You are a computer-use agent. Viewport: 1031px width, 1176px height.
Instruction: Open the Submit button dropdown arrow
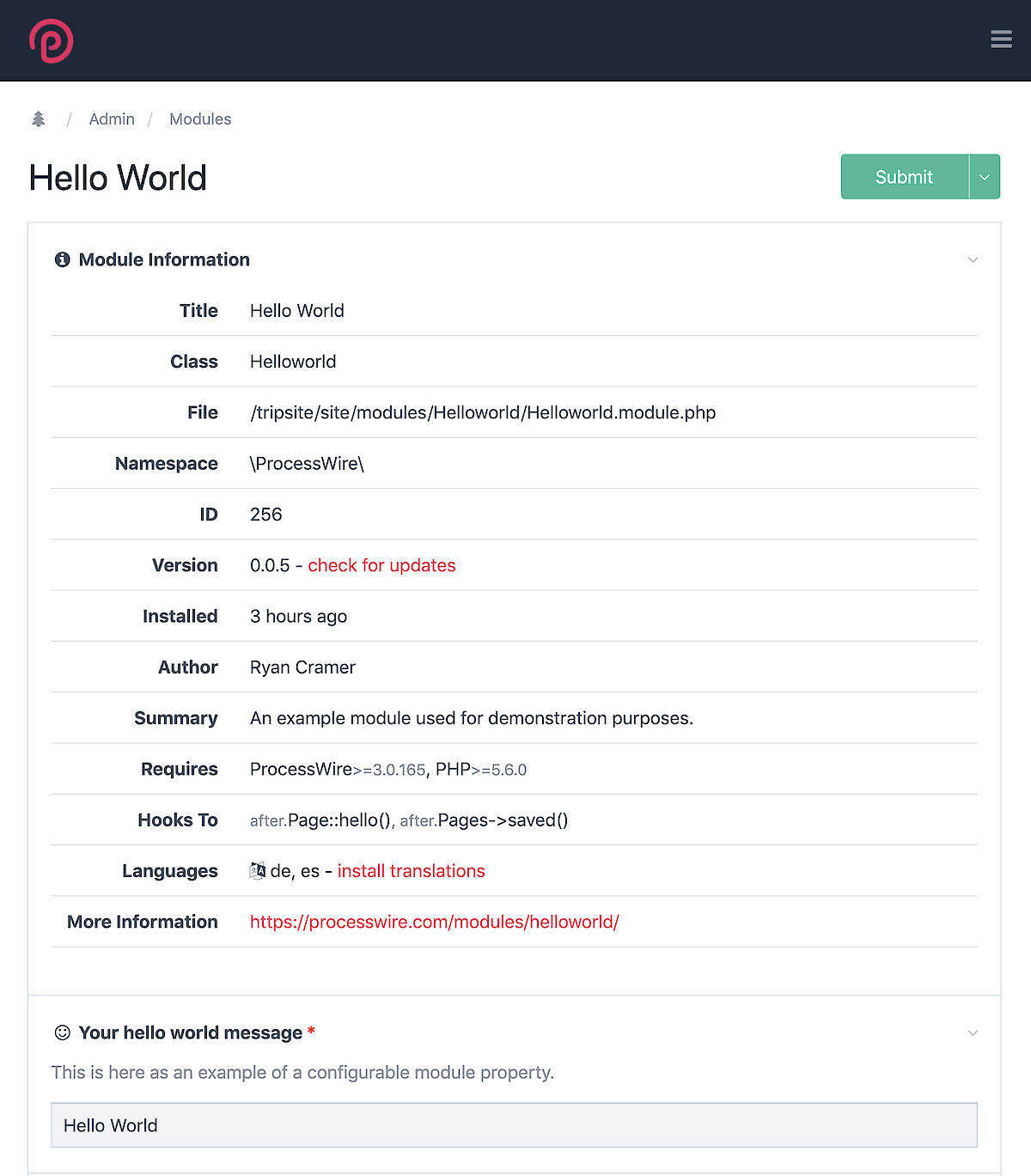tap(985, 177)
